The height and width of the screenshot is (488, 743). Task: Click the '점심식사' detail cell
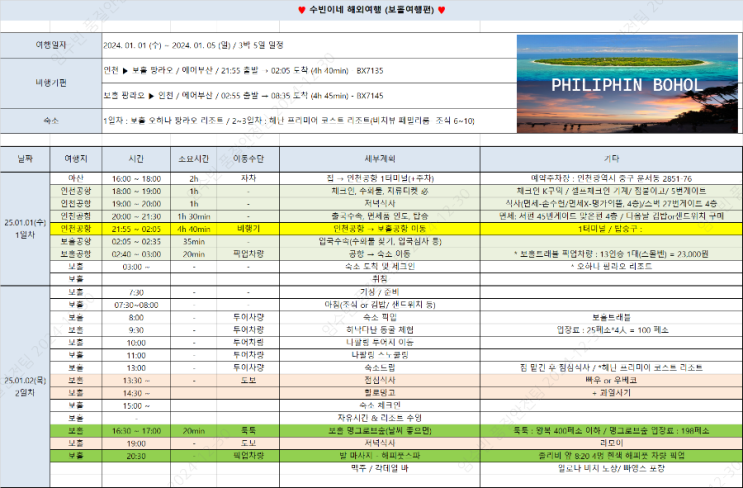pyautogui.click(x=380, y=380)
